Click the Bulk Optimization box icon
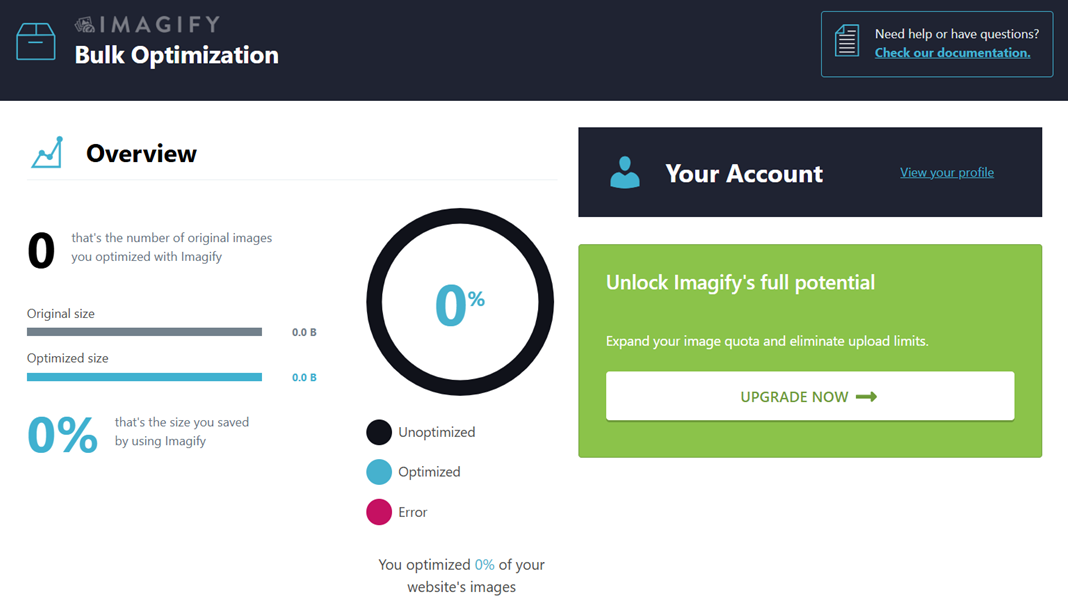 tap(36, 41)
